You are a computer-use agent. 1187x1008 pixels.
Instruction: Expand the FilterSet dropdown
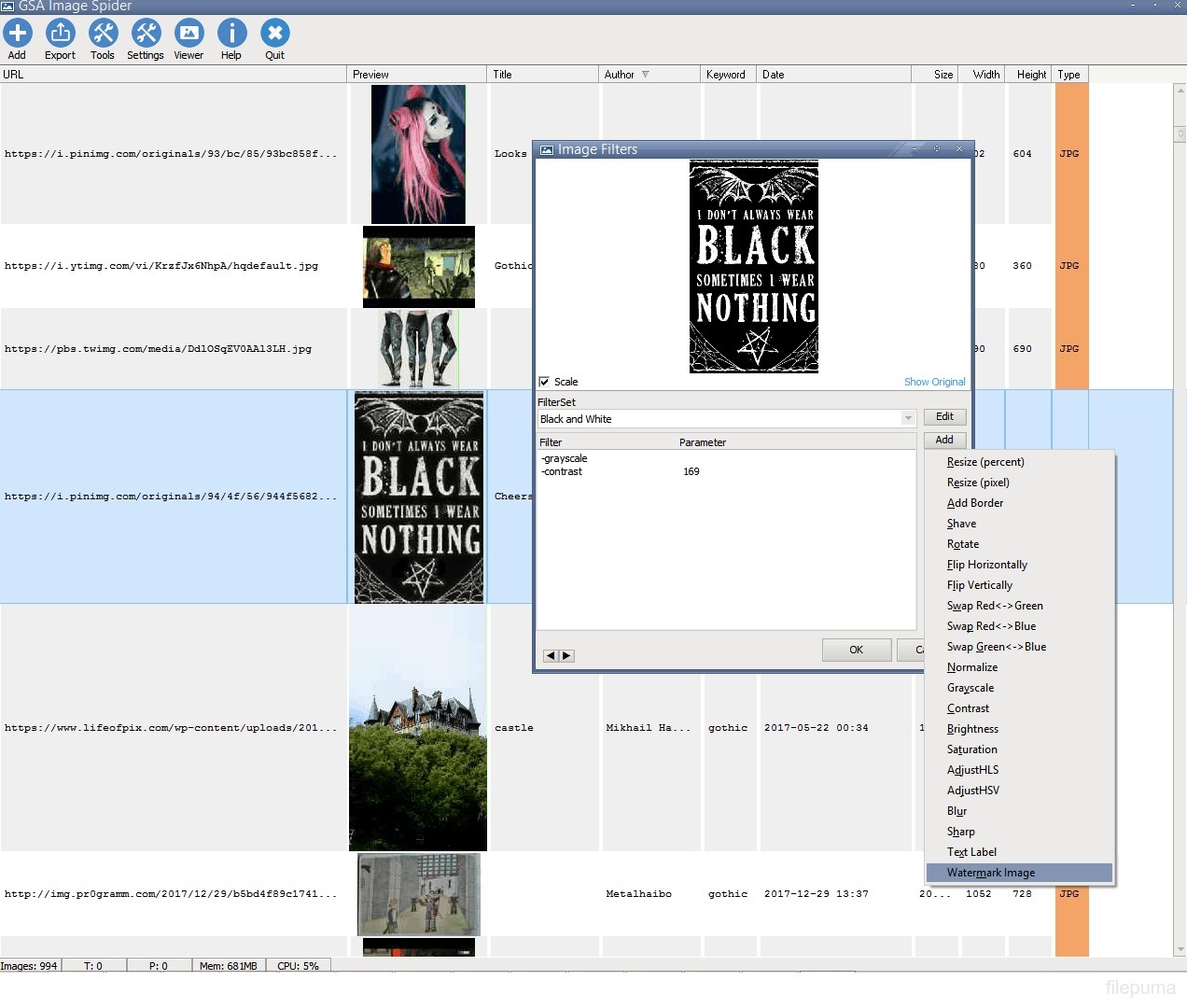(x=907, y=419)
